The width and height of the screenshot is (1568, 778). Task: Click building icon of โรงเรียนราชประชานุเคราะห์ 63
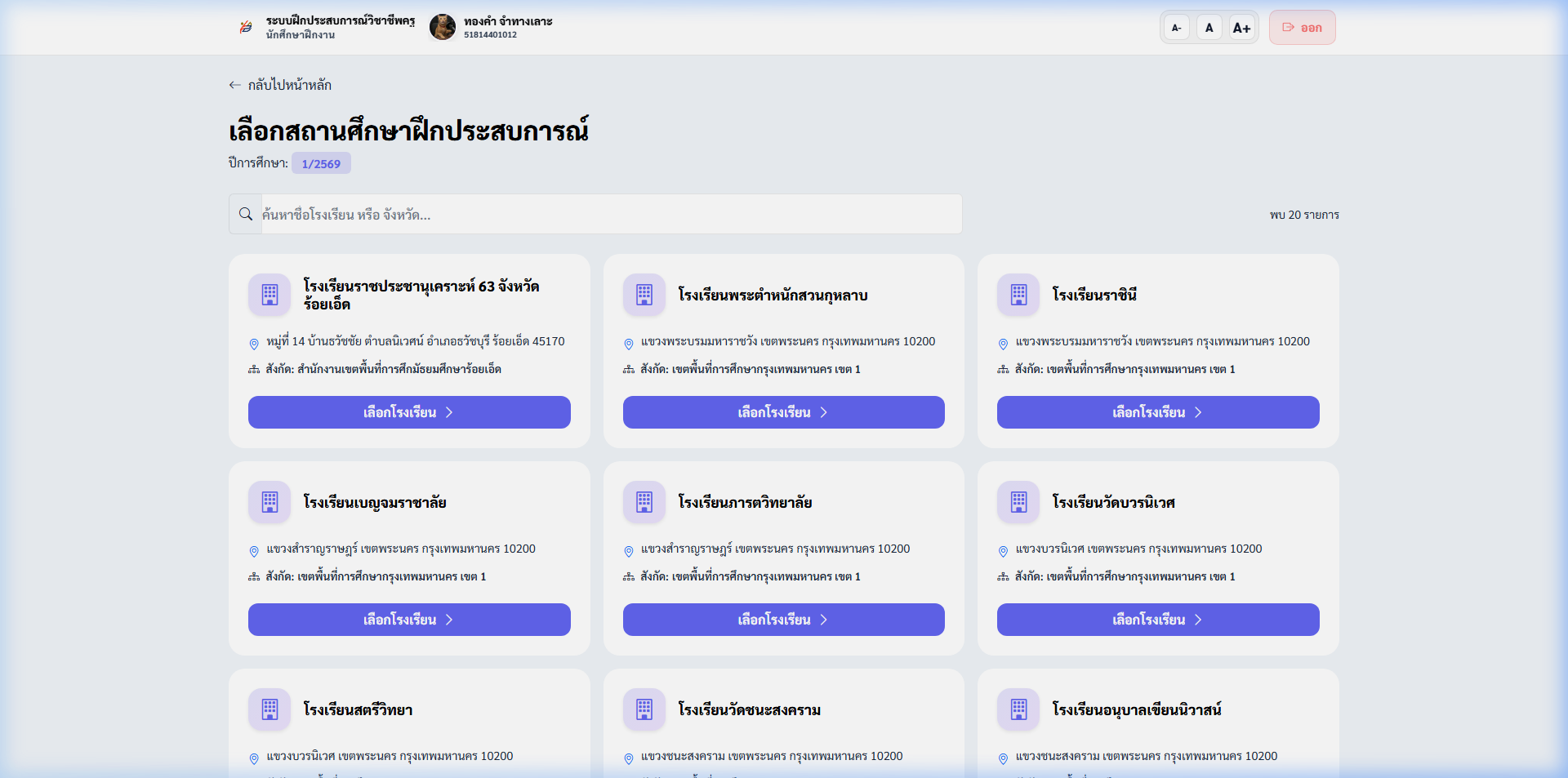coord(269,295)
